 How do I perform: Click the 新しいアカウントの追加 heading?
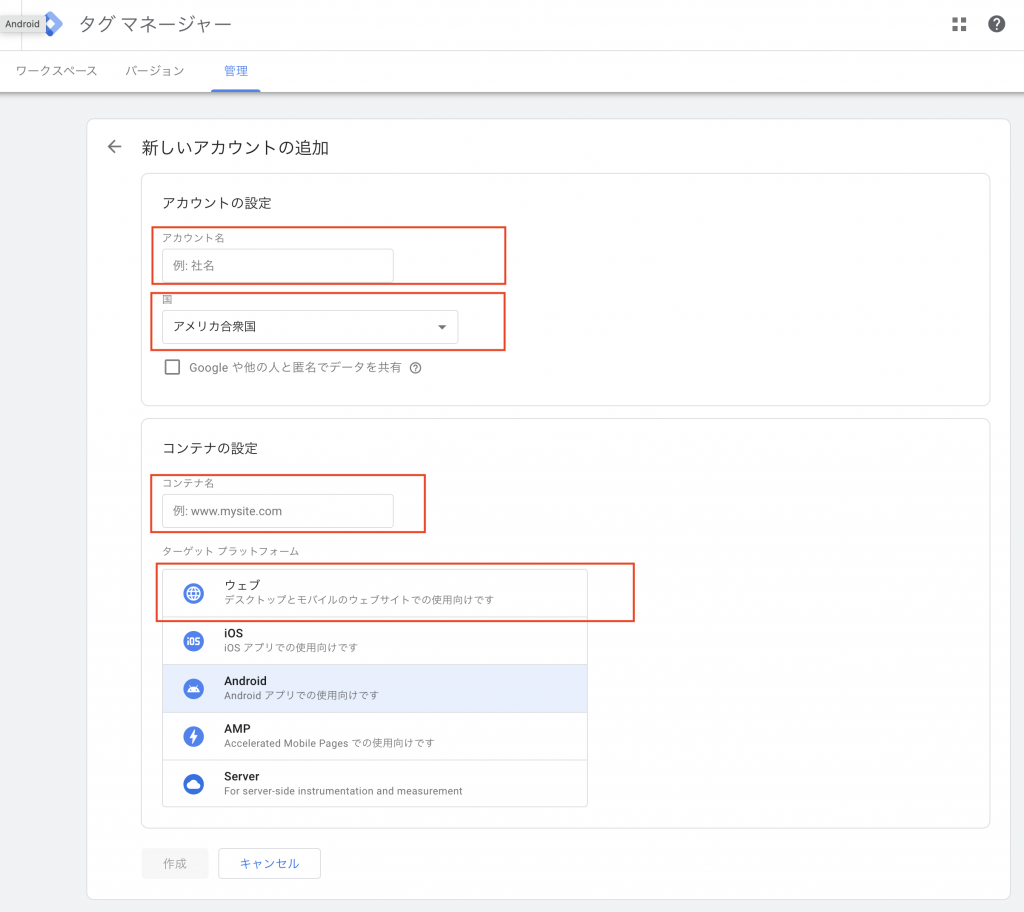tap(235, 148)
